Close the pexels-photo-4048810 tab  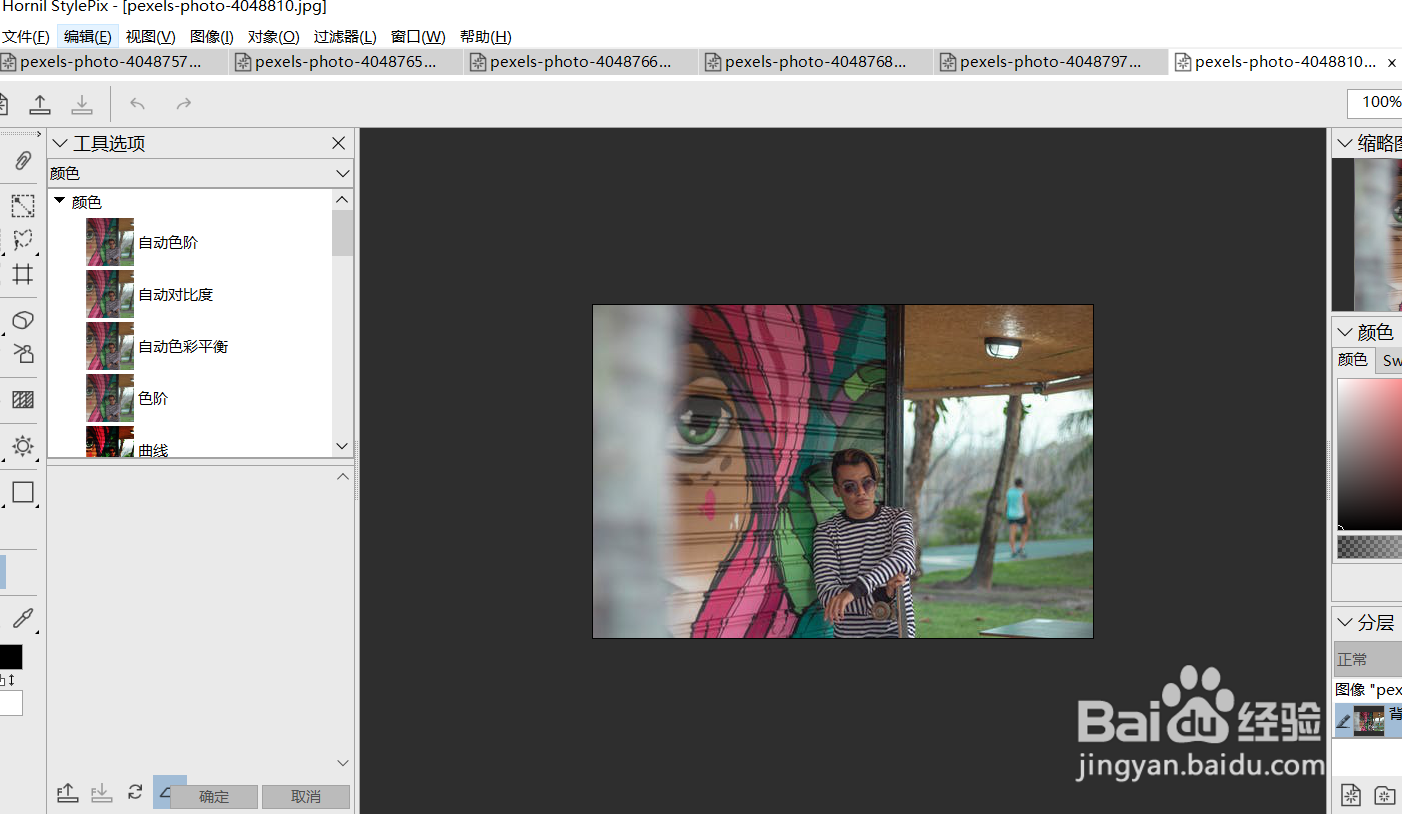tap(1392, 62)
